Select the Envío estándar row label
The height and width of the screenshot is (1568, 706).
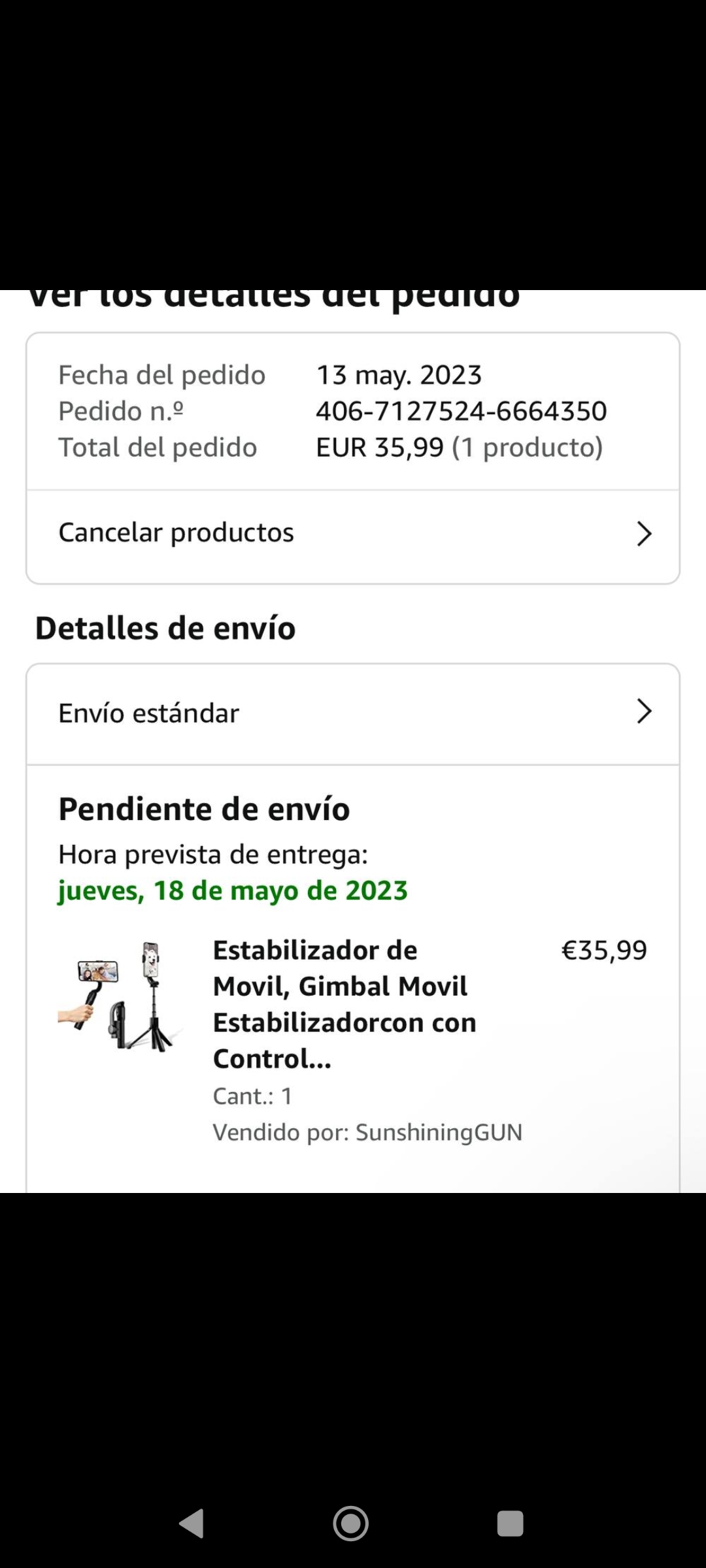click(149, 713)
